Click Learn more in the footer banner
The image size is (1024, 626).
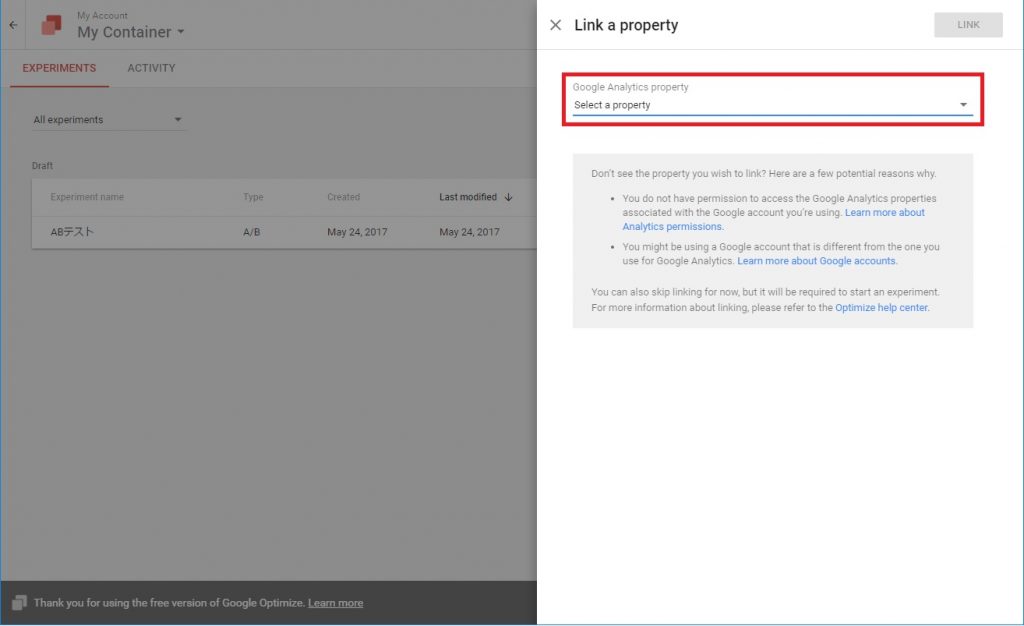coord(336,603)
